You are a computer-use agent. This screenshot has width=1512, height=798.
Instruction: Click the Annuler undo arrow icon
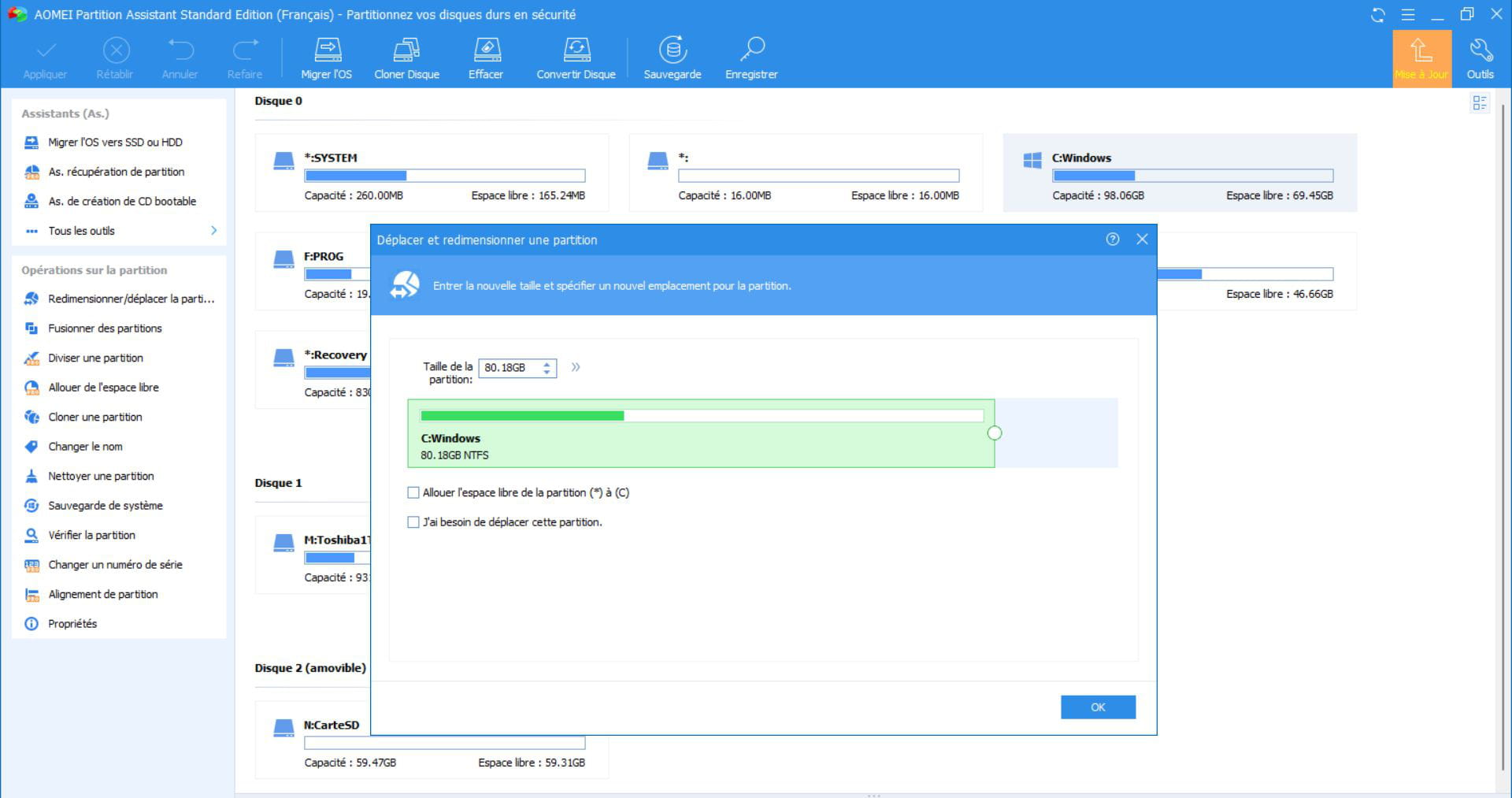click(180, 50)
